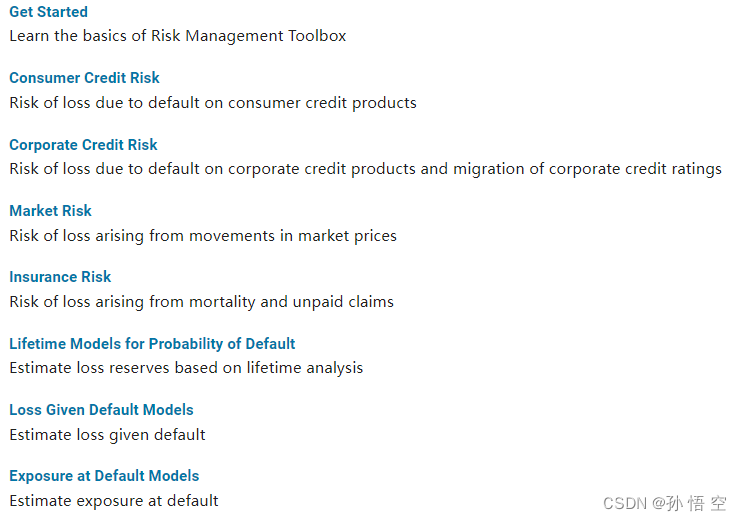The width and height of the screenshot is (742, 521).
Task: Go to the Corporate Credit Risk page
Action: point(83,144)
